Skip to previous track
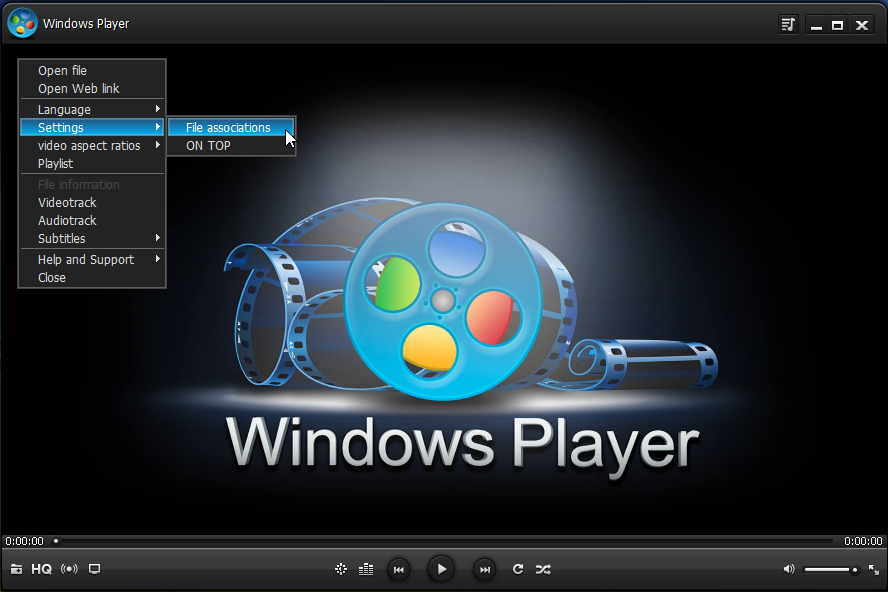The height and width of the screenshot is (592, 888). 399,570
